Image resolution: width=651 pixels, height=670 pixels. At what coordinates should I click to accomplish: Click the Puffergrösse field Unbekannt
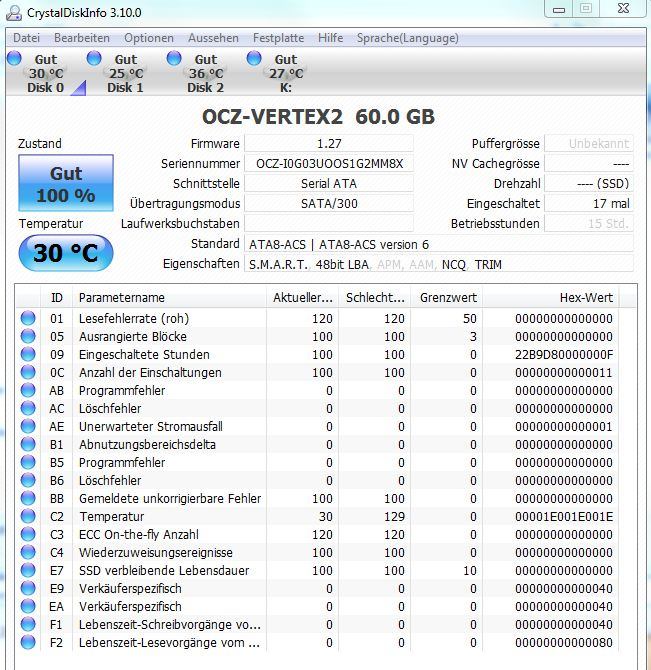point(589,144)
